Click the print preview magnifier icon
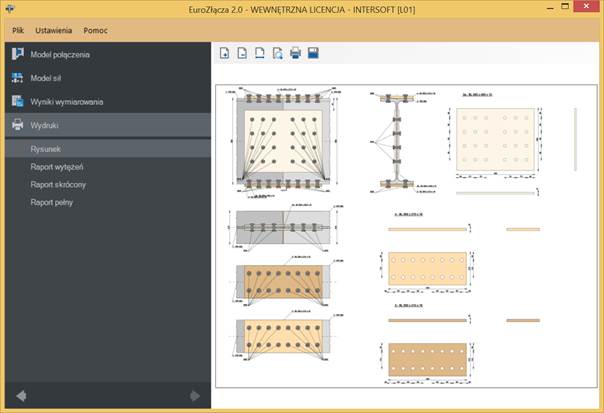Viewport: 604px width, 413px height. click(x=278, y=53)
